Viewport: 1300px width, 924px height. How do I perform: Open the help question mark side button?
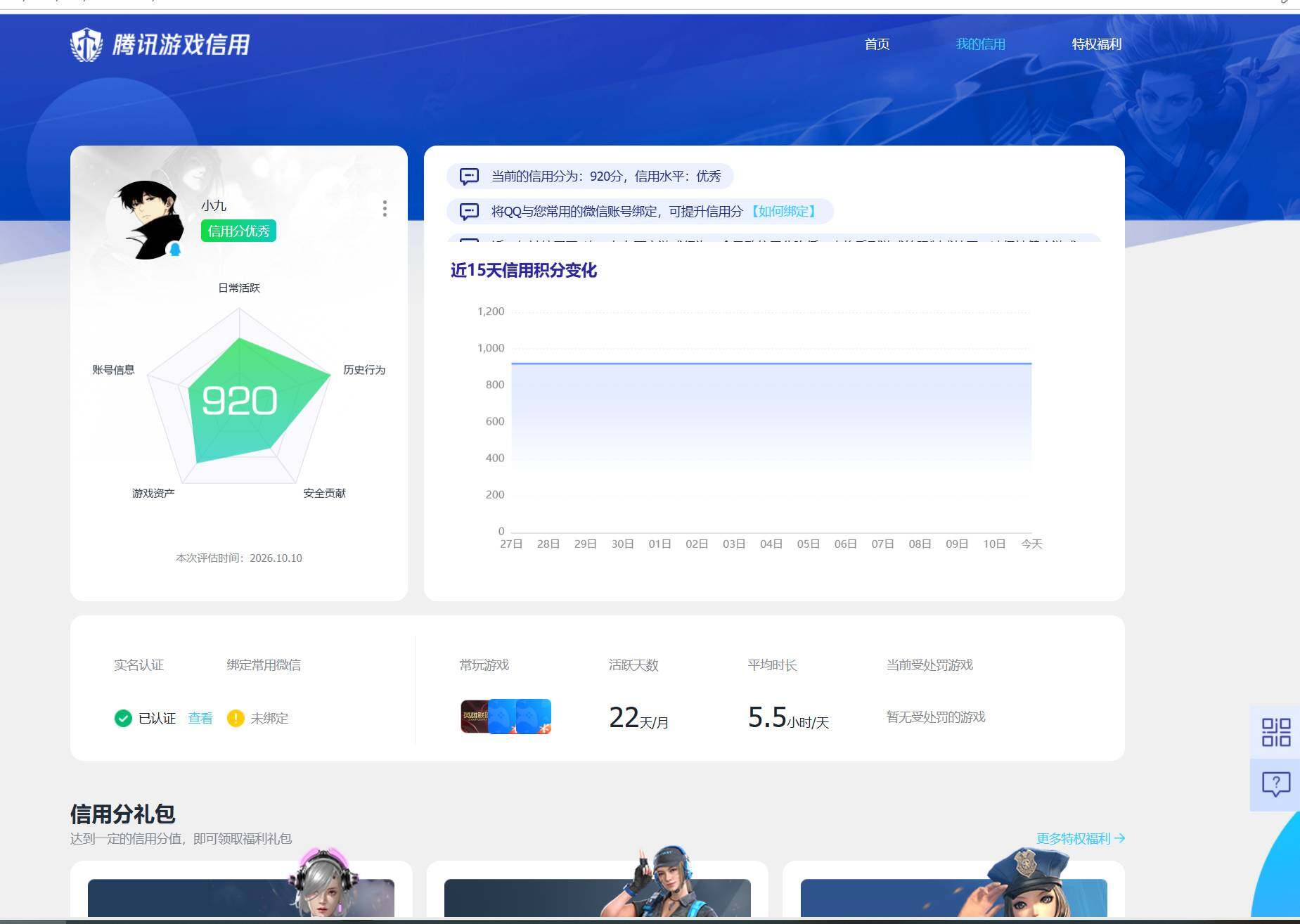click(1275, 784)
